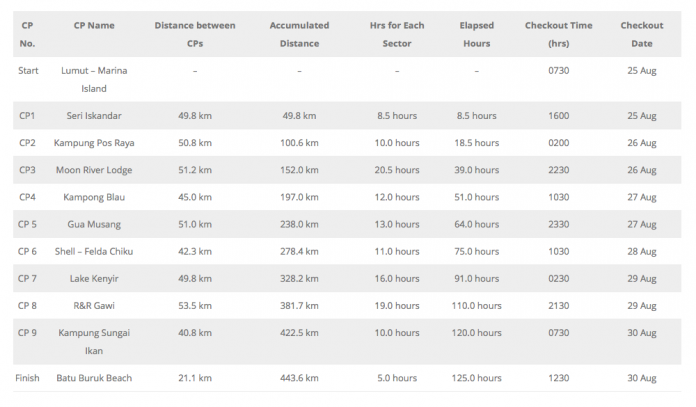Click the "Shell – Felda Chiku" cell

coord(94,251)
